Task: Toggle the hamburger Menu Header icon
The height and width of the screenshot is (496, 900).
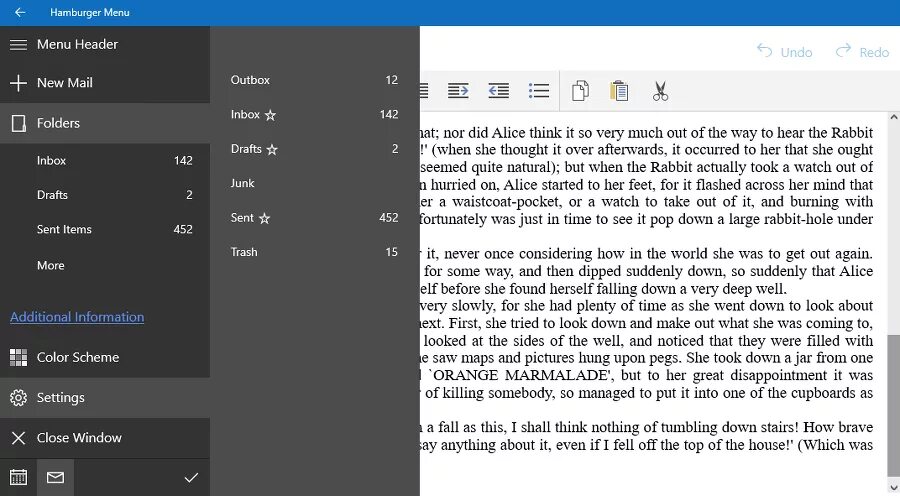Action: click(x=18, y=44)
